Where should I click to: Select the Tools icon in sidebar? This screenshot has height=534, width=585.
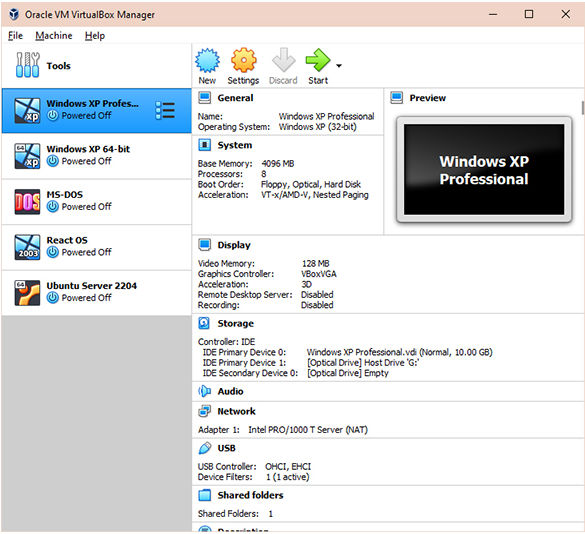[x=27, y=65]
